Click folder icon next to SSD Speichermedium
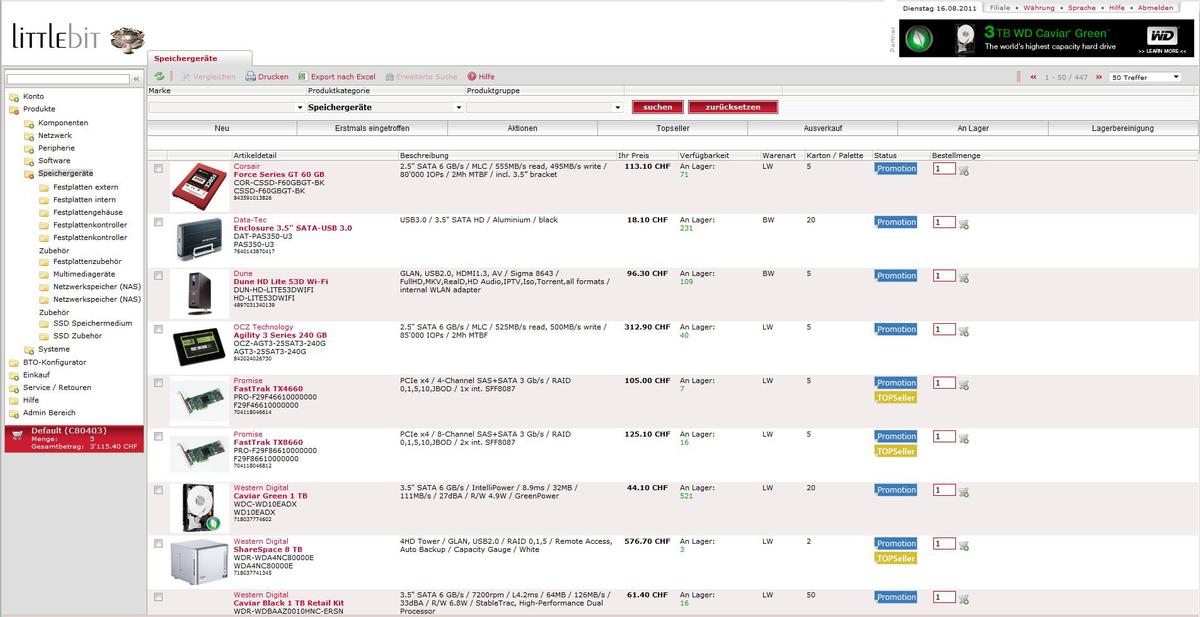The image size is (1200, 617). pos(43,324)
